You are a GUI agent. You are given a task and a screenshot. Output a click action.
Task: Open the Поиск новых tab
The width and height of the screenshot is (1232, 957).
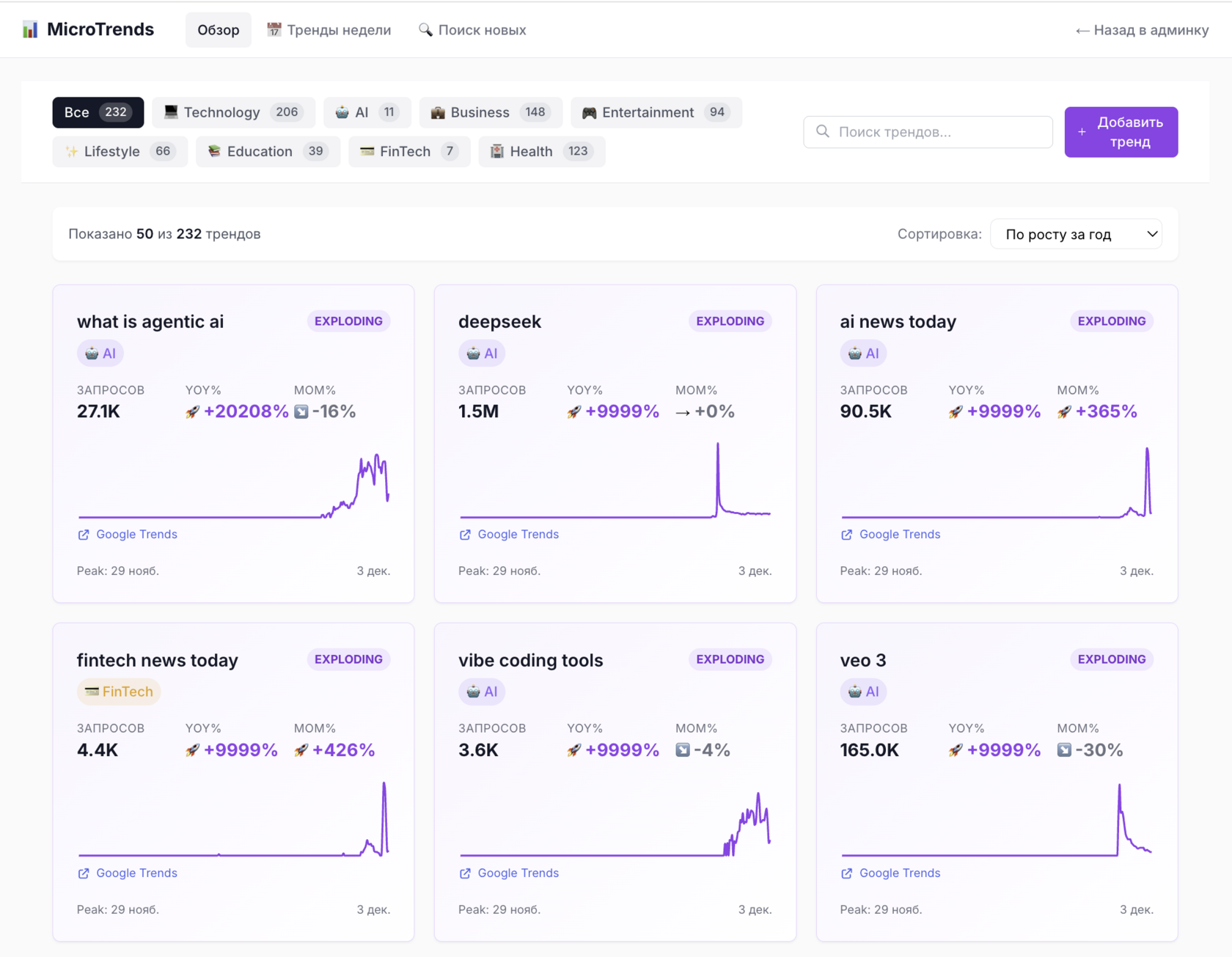472,30
